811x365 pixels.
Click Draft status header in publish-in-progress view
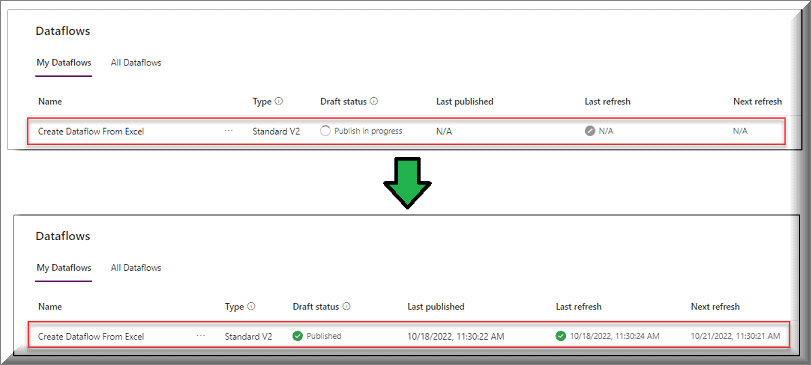tap(343, 102)
